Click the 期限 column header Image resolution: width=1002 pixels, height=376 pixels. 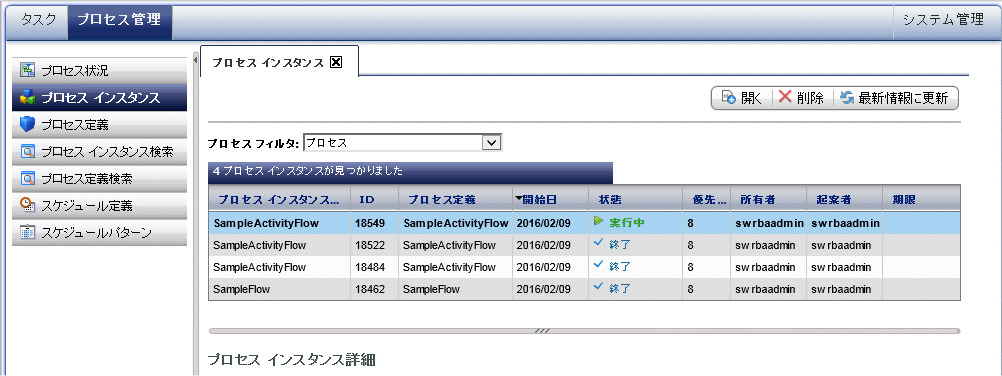click(x=921, y=199)
